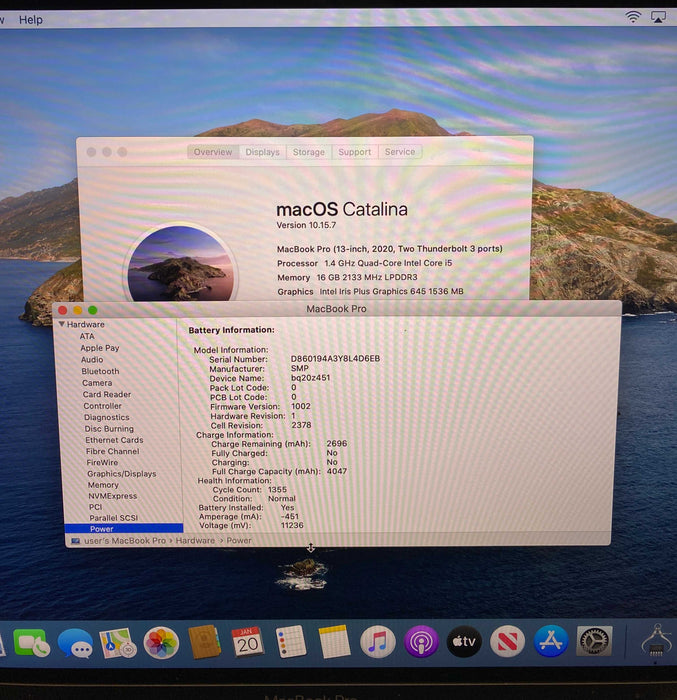Click Cycle Count value 1355
Viewport: 677px width, 700px height.
click(277, 489)
